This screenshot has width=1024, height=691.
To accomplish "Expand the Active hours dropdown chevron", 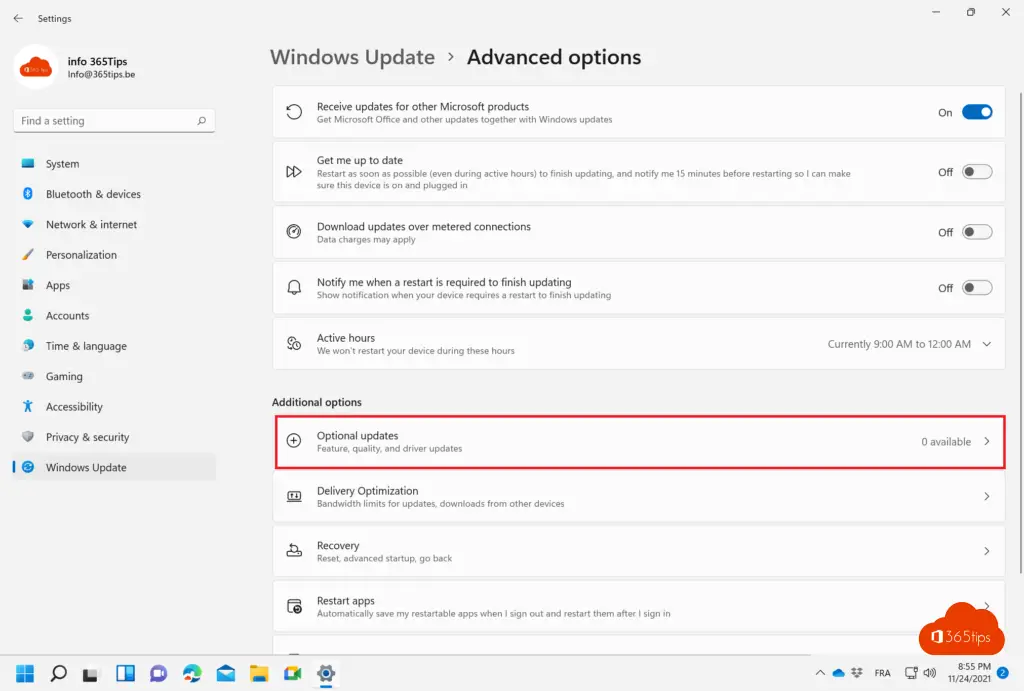I will pyautogui.click(x=987, y=344).
